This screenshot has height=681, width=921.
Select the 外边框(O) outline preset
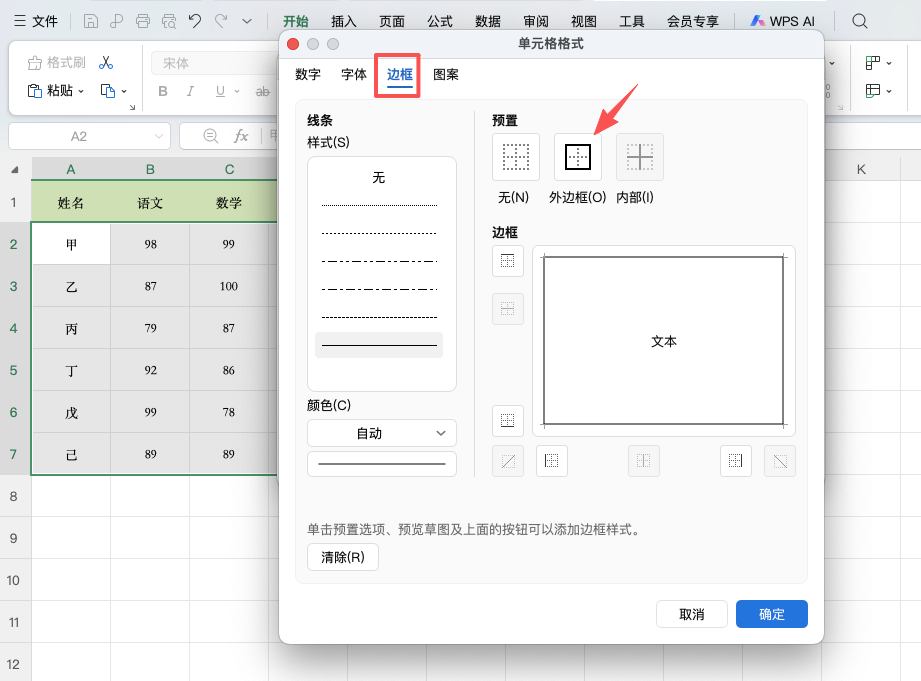click(577, 157)
